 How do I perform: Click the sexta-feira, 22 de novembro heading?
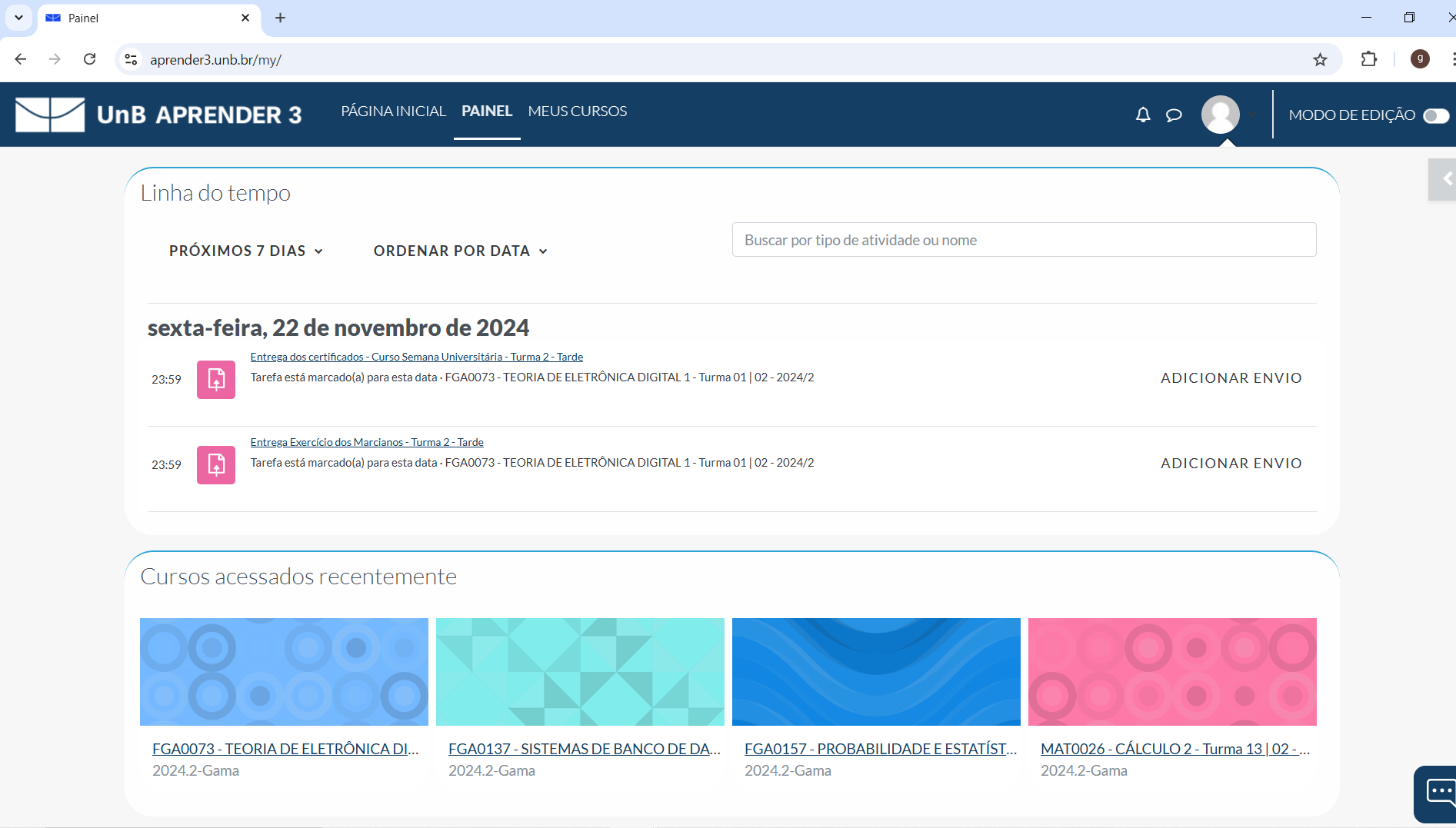pos(338,328)
